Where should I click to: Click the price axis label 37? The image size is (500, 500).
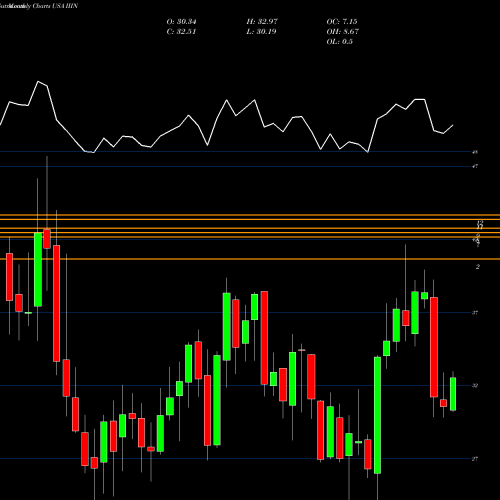(x=475, y=313)
